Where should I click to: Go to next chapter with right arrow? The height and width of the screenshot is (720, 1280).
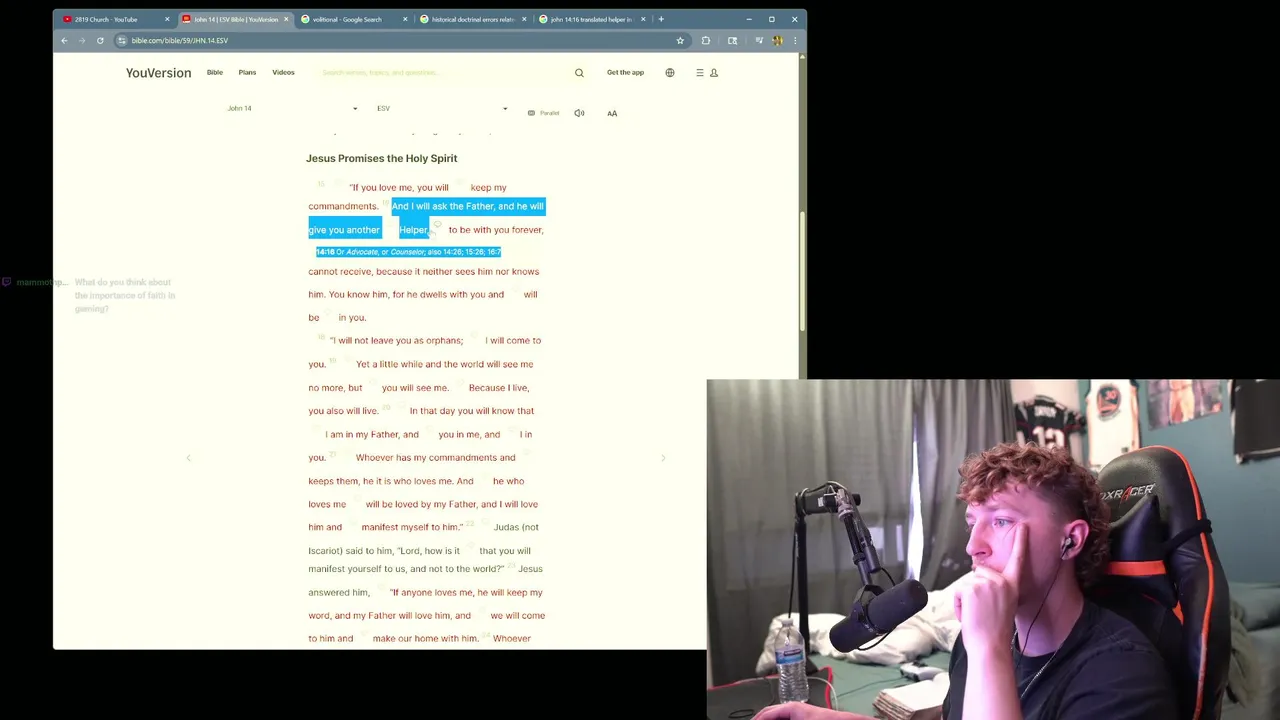[663, 458]
